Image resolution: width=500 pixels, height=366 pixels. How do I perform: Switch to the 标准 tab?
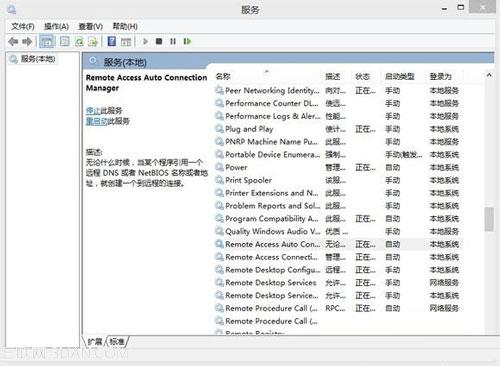click(x=117, y=341)
